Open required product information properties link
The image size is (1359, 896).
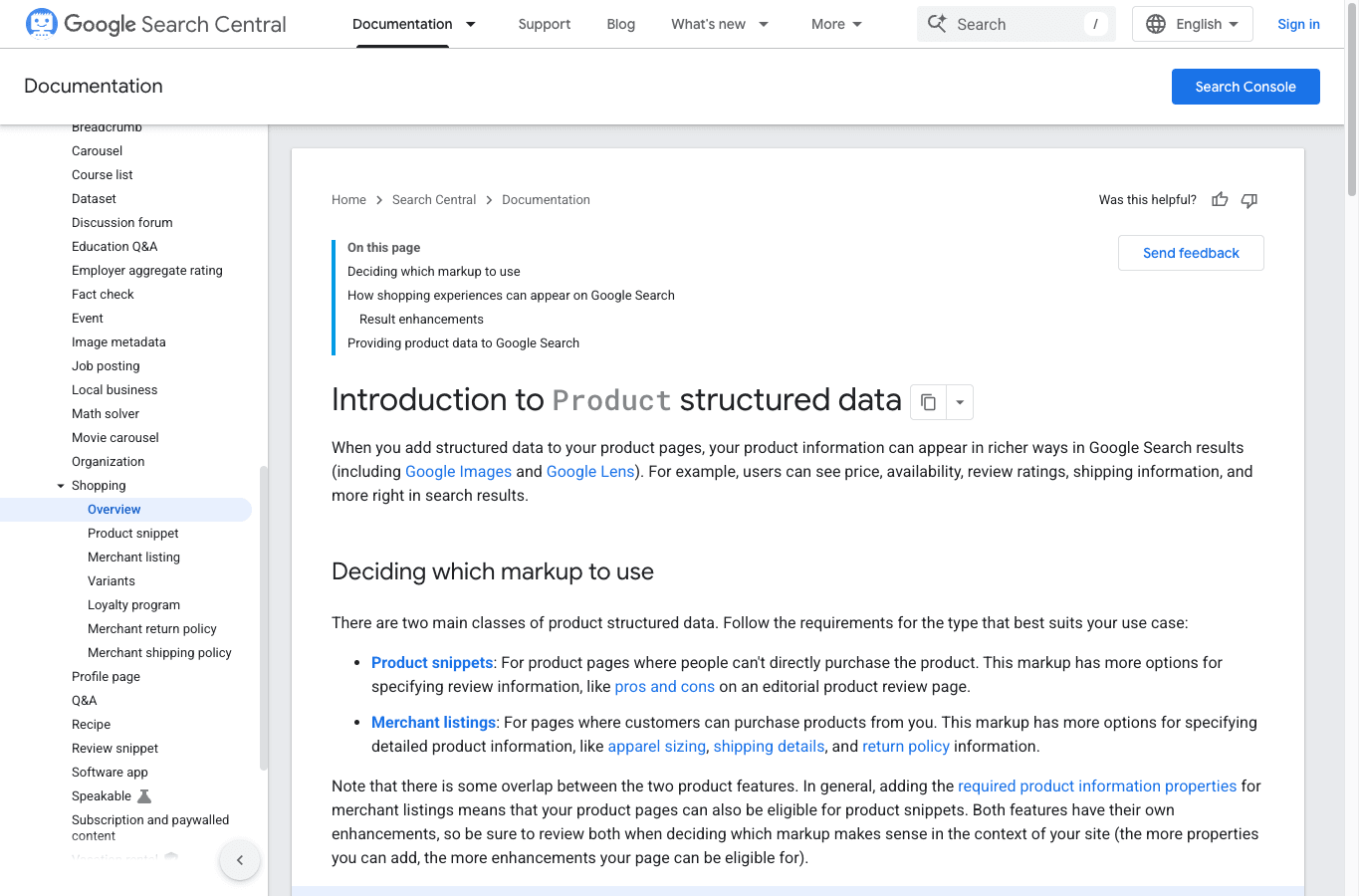(1097, 786)
